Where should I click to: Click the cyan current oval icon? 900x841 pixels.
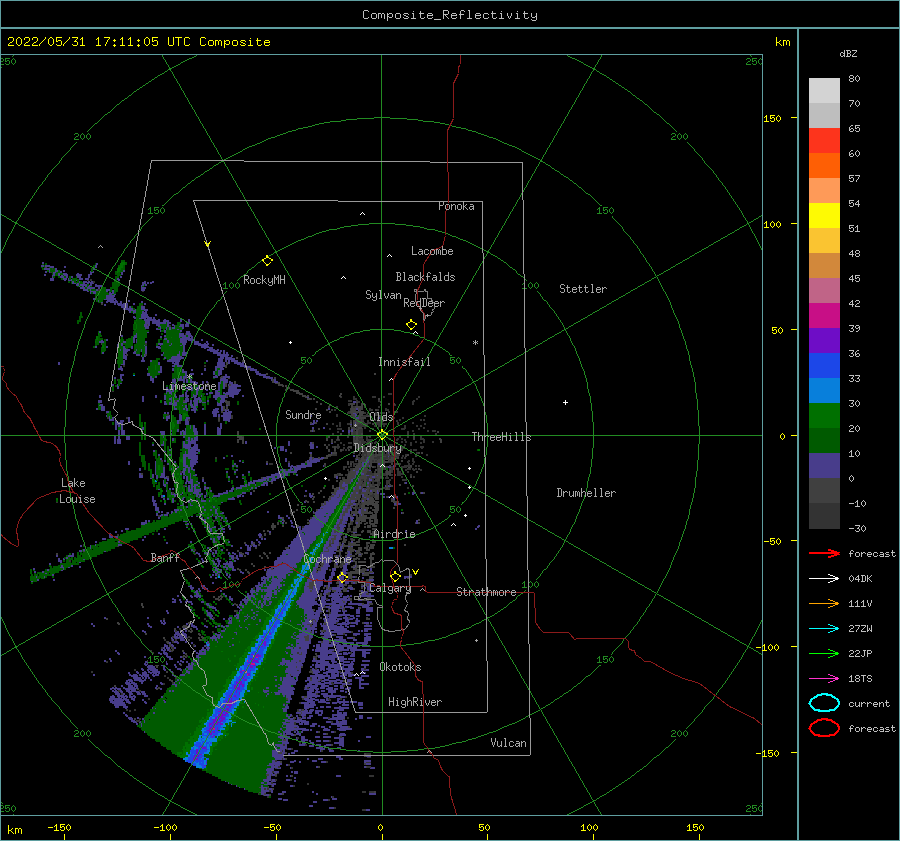tap(824, 703)
